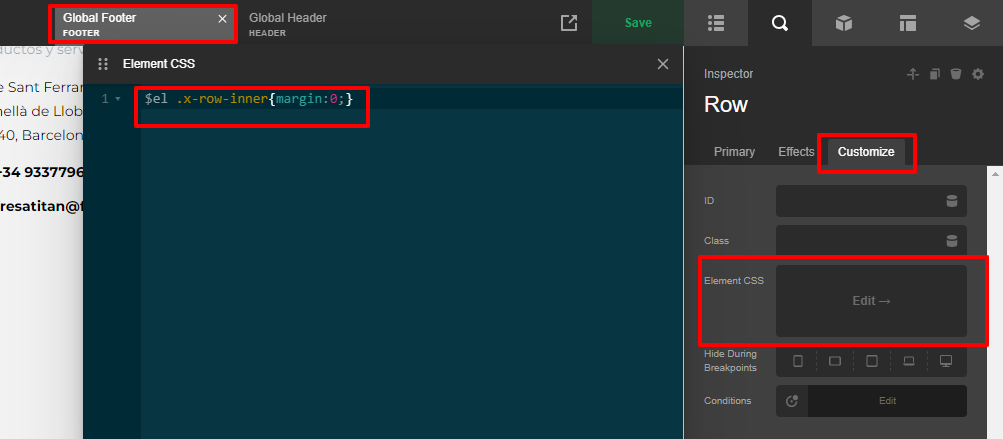
Task: Click the green Save button
Action: click(x=638, y=23)
